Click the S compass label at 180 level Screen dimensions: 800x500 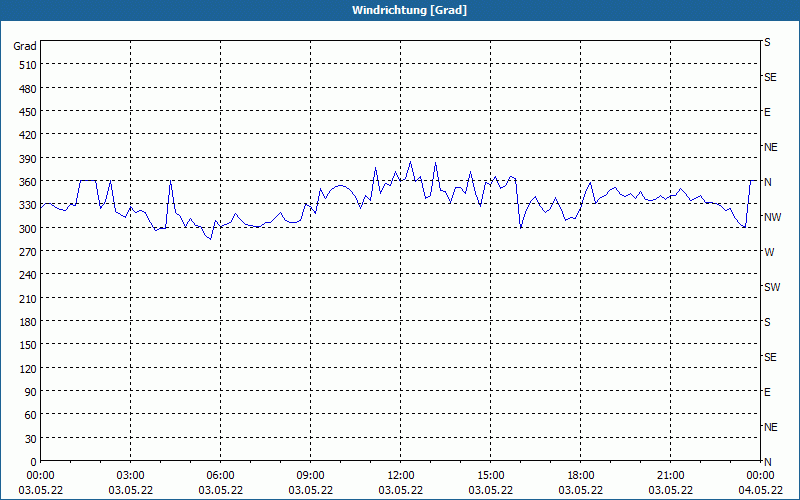click(767, 322)
